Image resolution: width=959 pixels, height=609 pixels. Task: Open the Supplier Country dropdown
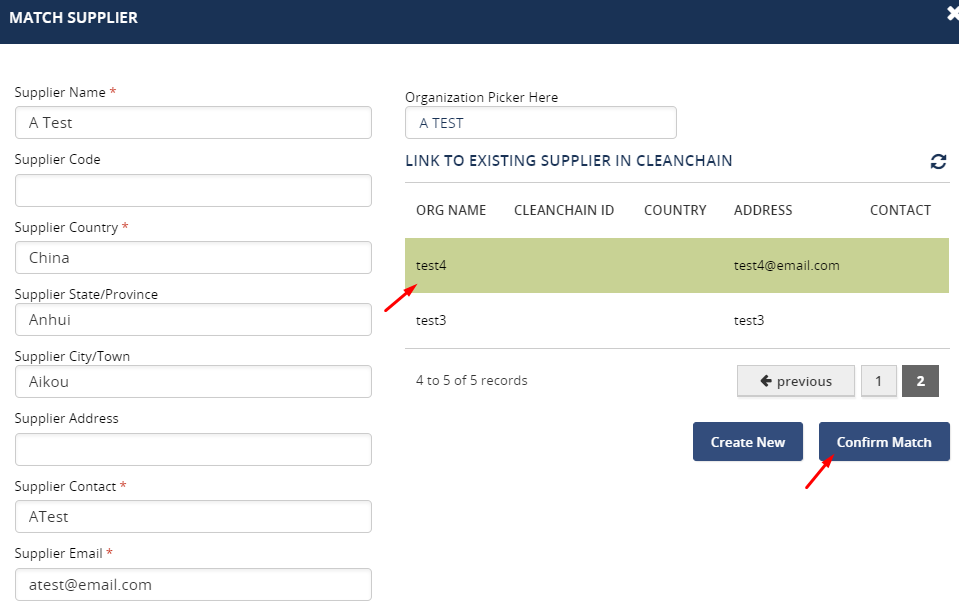[x=193, y=258]
